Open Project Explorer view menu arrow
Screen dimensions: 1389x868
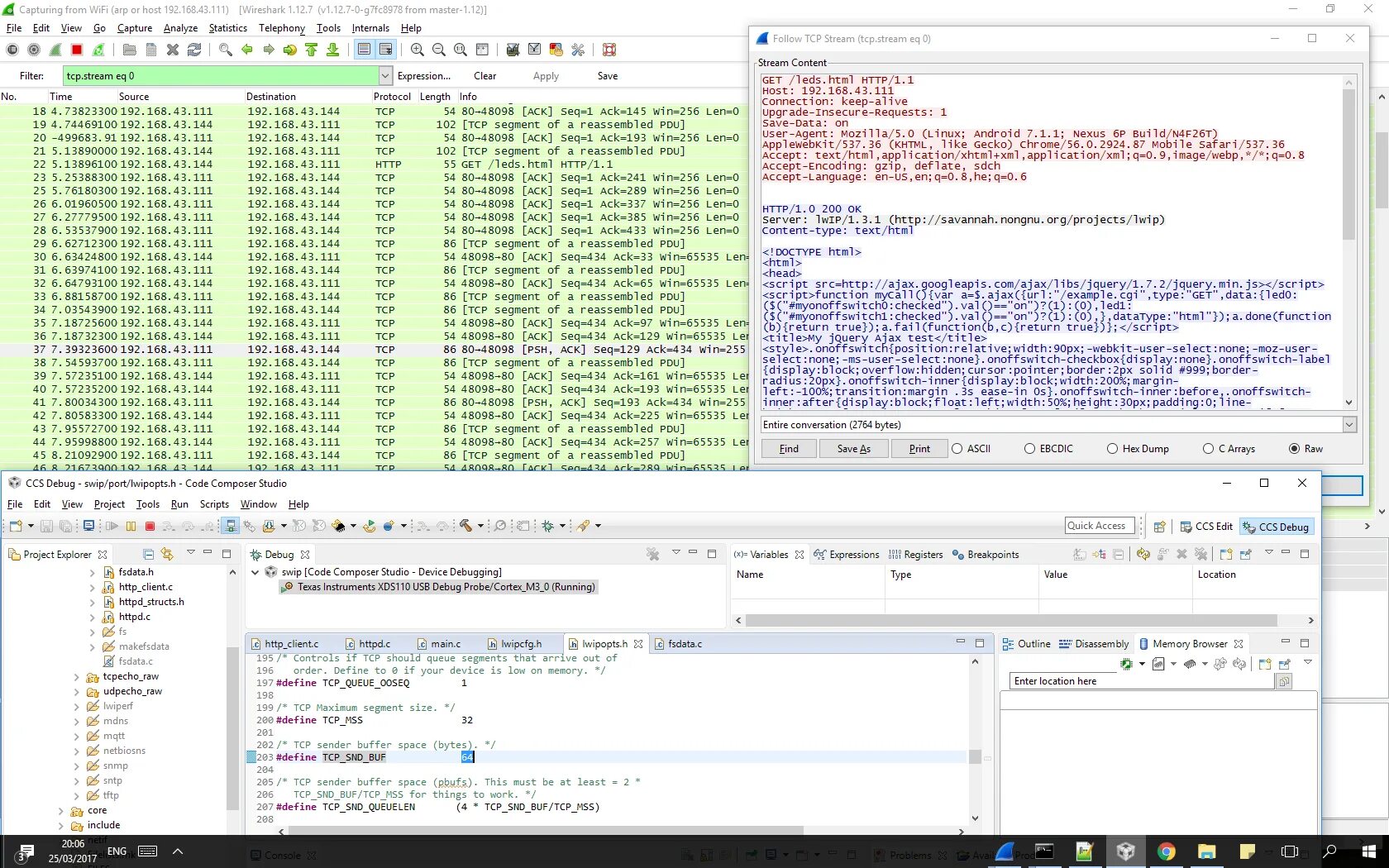pos(190,552)
